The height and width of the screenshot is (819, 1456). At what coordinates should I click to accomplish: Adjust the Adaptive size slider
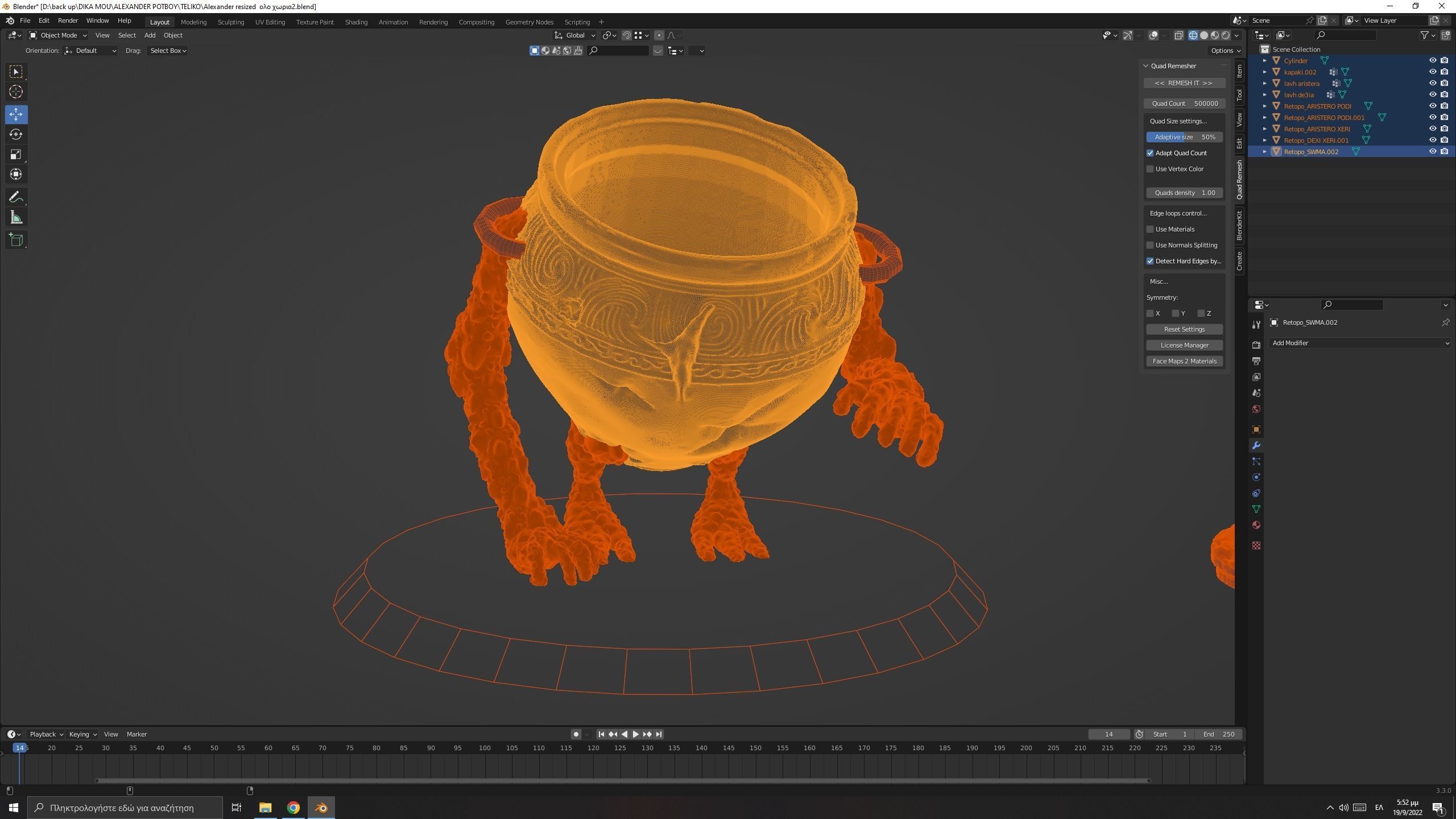point(1184,136)
